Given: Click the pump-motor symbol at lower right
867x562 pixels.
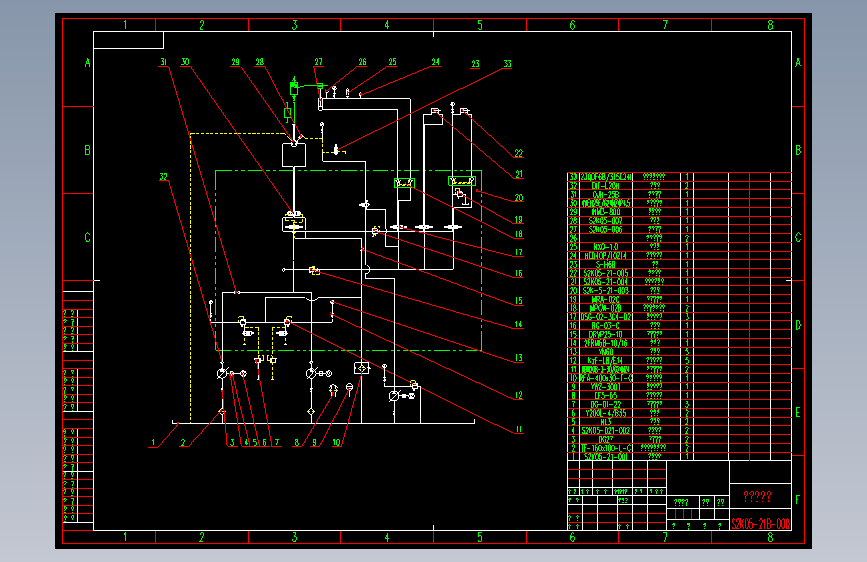Looking at the screenshot, I should (x=400, y=396).
